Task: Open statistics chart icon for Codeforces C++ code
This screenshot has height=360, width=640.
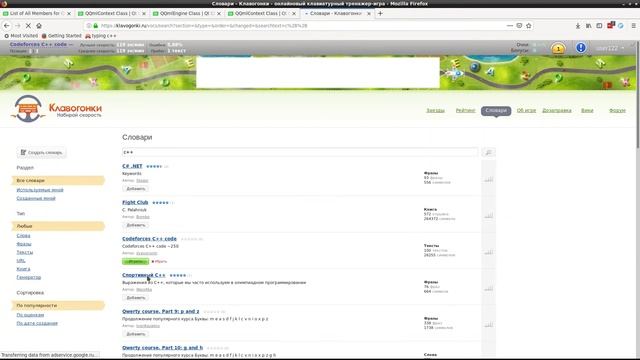Action: [x=489, y=252]
